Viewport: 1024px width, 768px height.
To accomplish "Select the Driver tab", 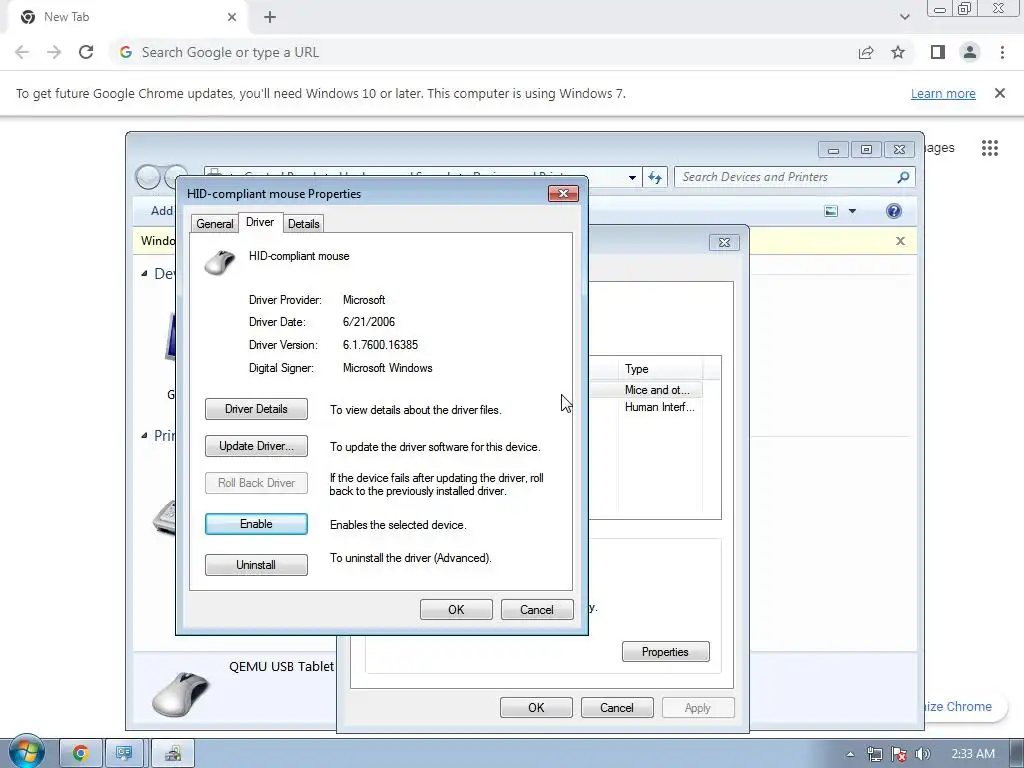I will [x=260, y=222].
